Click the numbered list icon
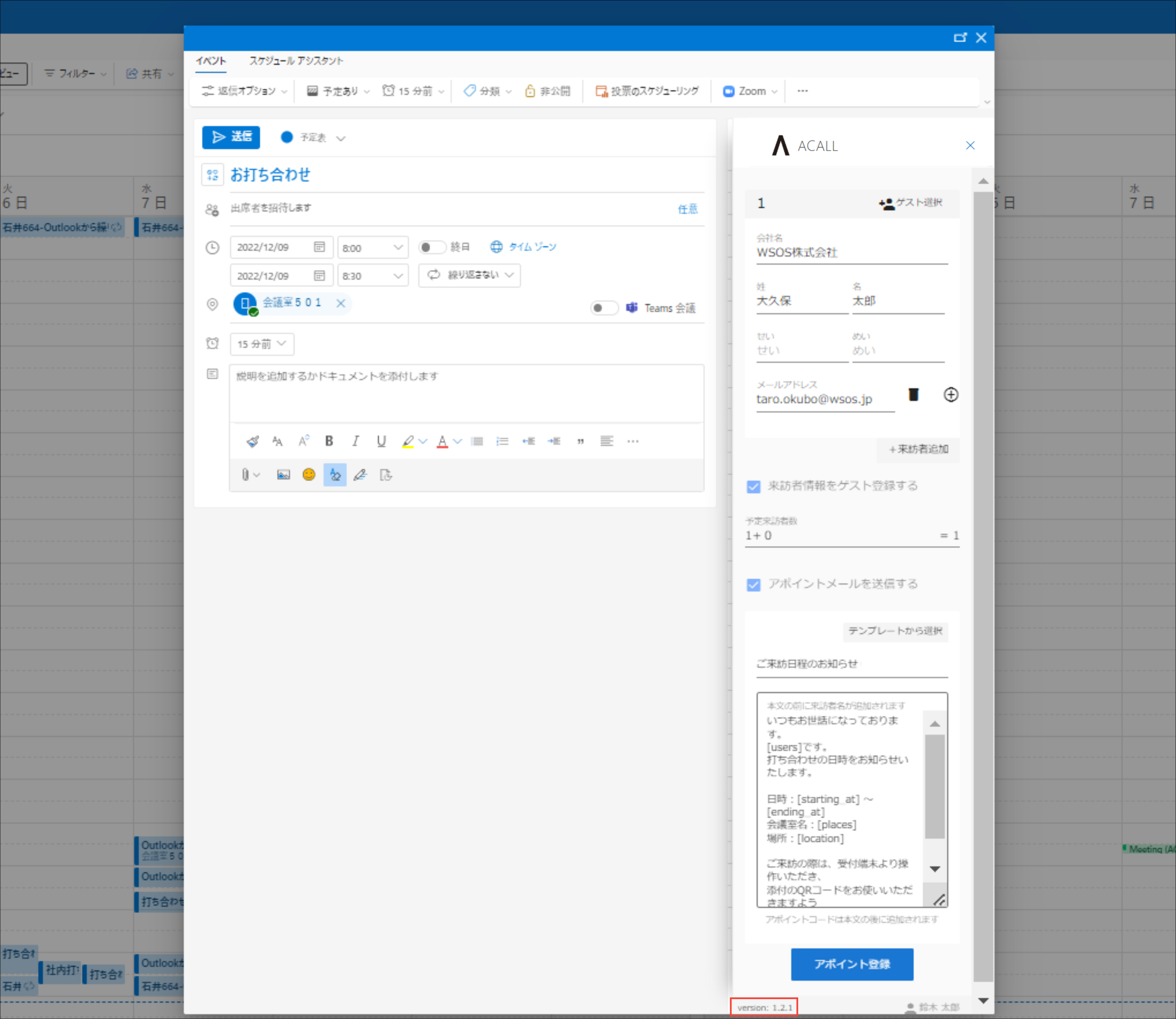Image resolution: width=1176 pixels, height=1019 pixels. tap(502, 441)
